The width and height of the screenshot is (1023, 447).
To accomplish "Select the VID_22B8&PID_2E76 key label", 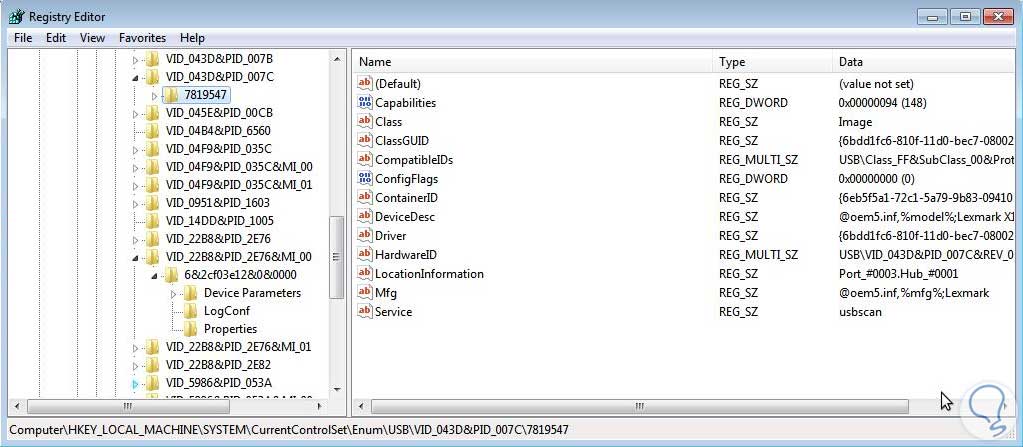I will point(218,239).
